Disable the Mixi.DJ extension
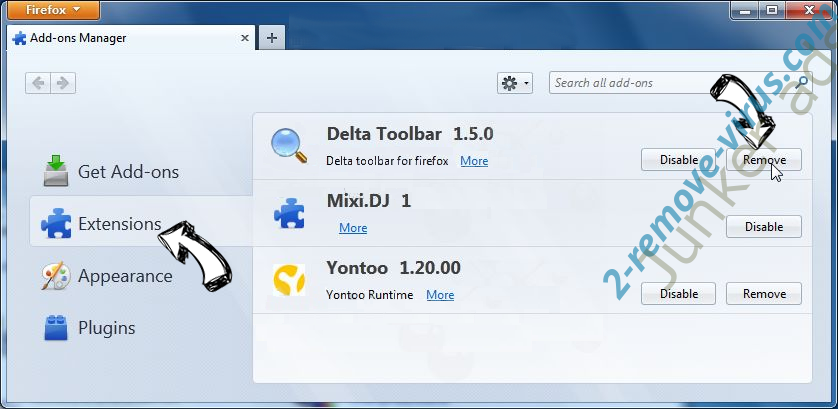Viewport: 838px width, 409px height. click(x=764, y=227)
